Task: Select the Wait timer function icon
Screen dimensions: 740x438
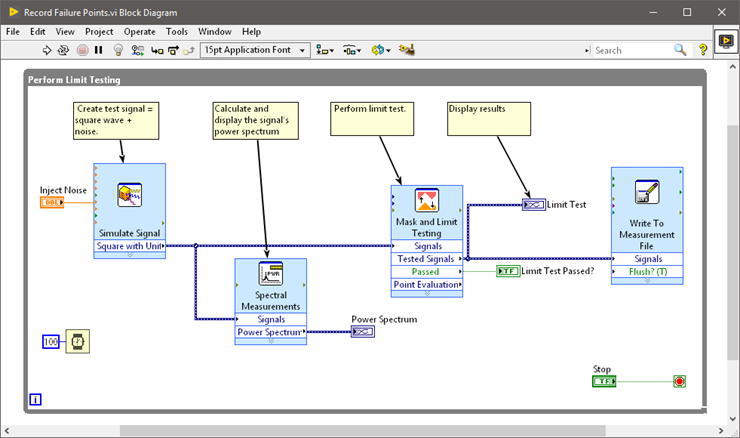Action: click(77, 341)
